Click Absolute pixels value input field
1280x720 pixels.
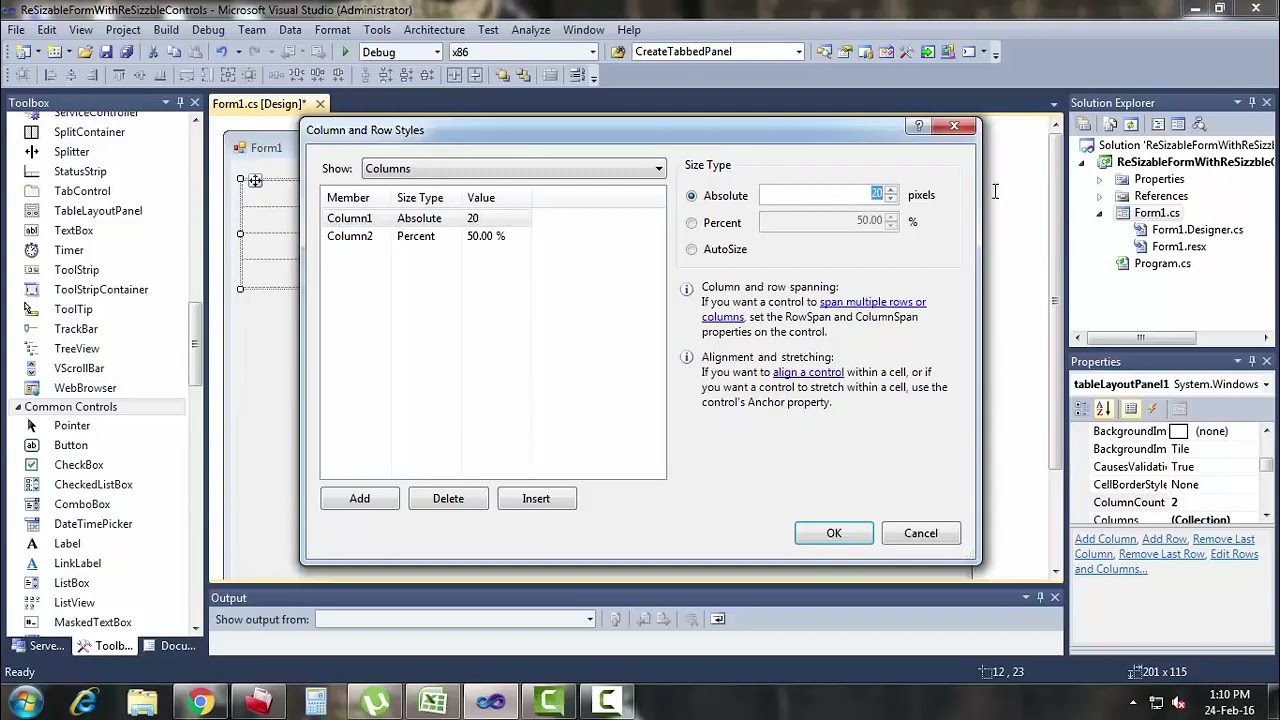click(822, 195)
